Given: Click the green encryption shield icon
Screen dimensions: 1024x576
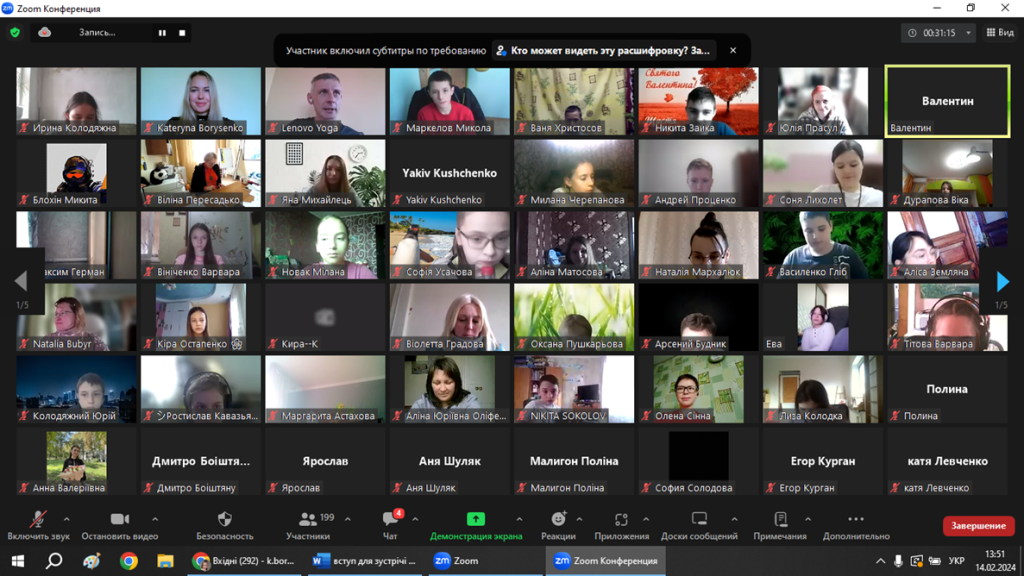Looking at the screenshot, I should pos(15,33).
